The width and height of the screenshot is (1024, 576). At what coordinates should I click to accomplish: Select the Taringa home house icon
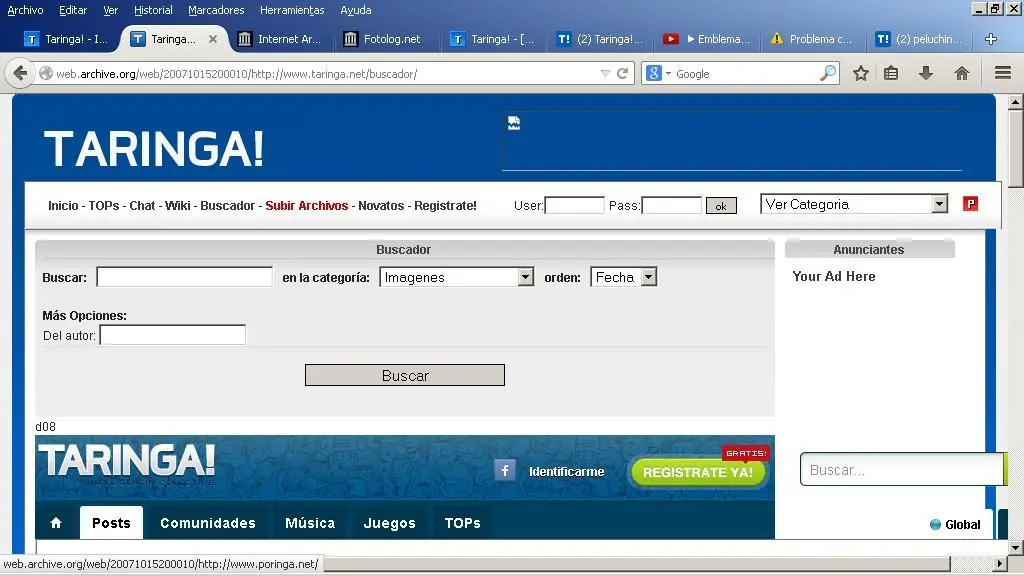point(56,522)
